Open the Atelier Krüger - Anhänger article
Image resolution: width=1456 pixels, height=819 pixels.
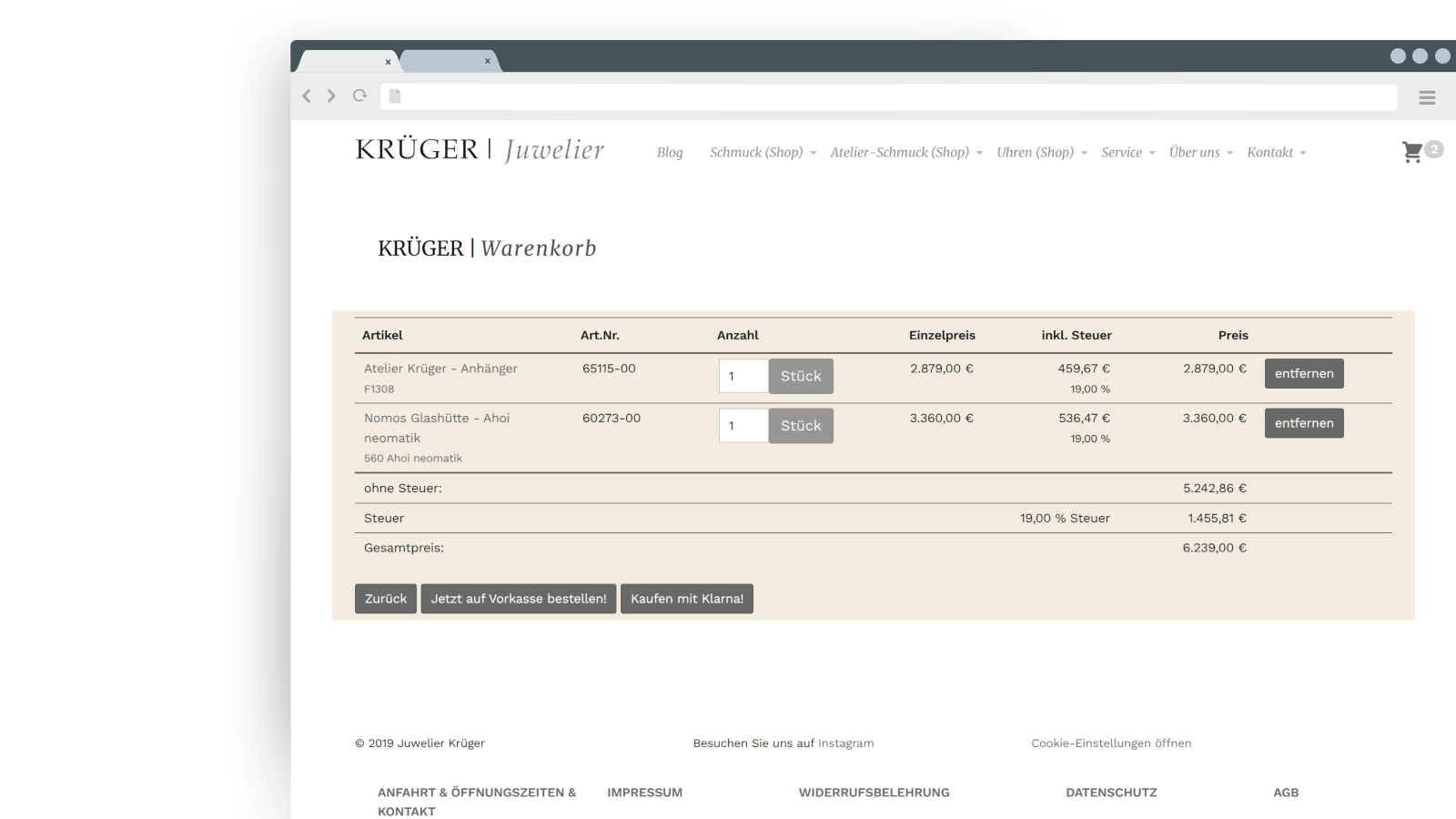(x=440, y=369)
